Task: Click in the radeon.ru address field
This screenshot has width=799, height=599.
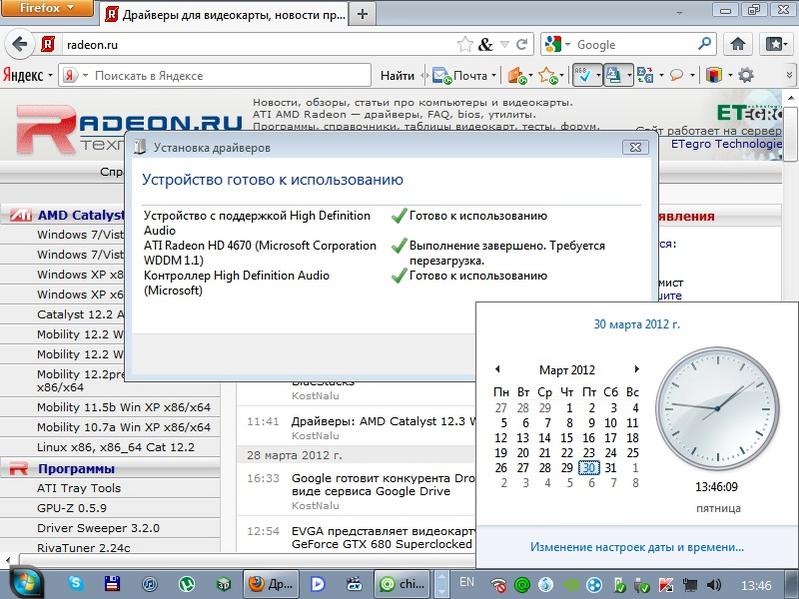Action: [260, 44]
